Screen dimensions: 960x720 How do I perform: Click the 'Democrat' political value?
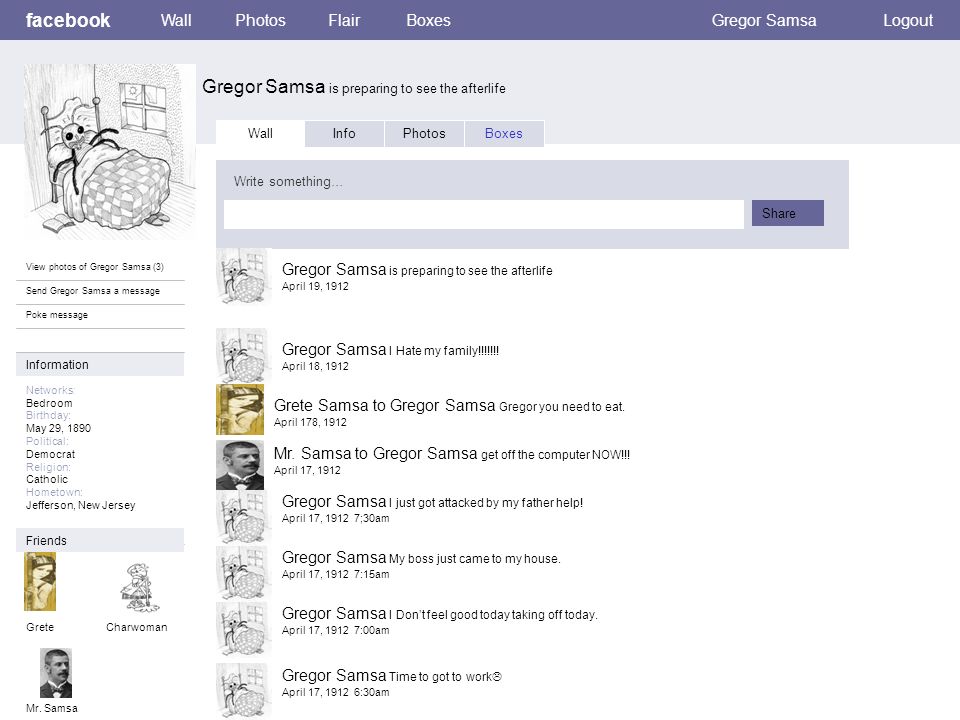(x=50, y=454)
